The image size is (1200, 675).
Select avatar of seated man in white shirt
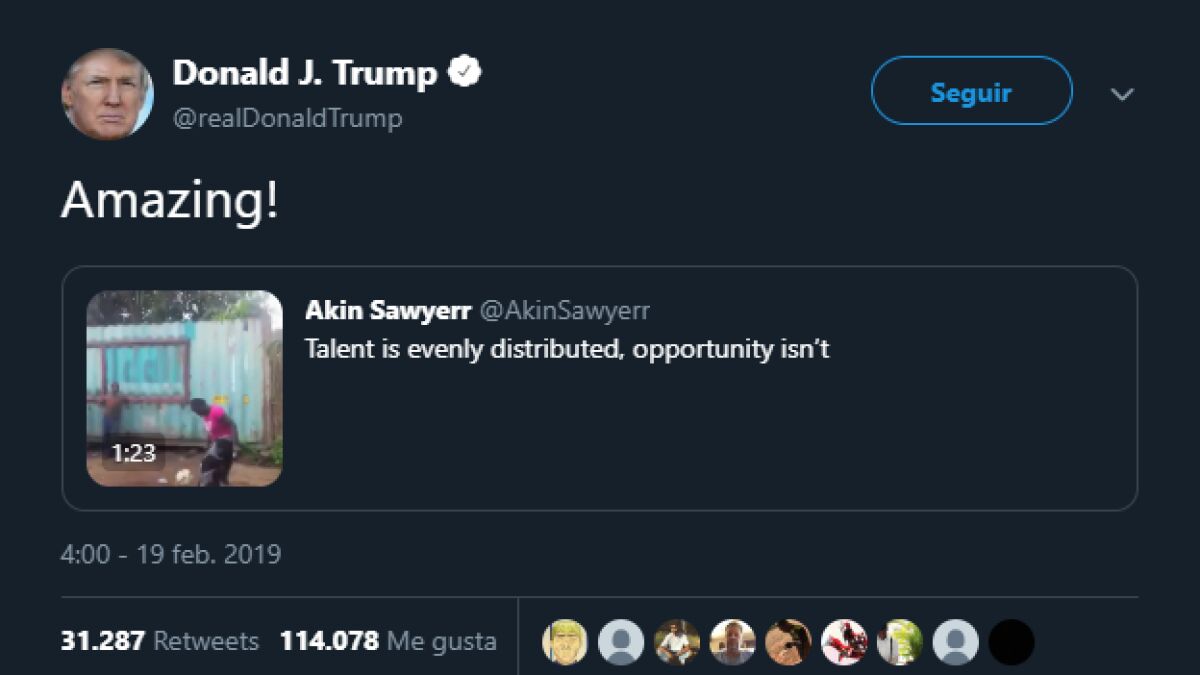pos(677,642)
